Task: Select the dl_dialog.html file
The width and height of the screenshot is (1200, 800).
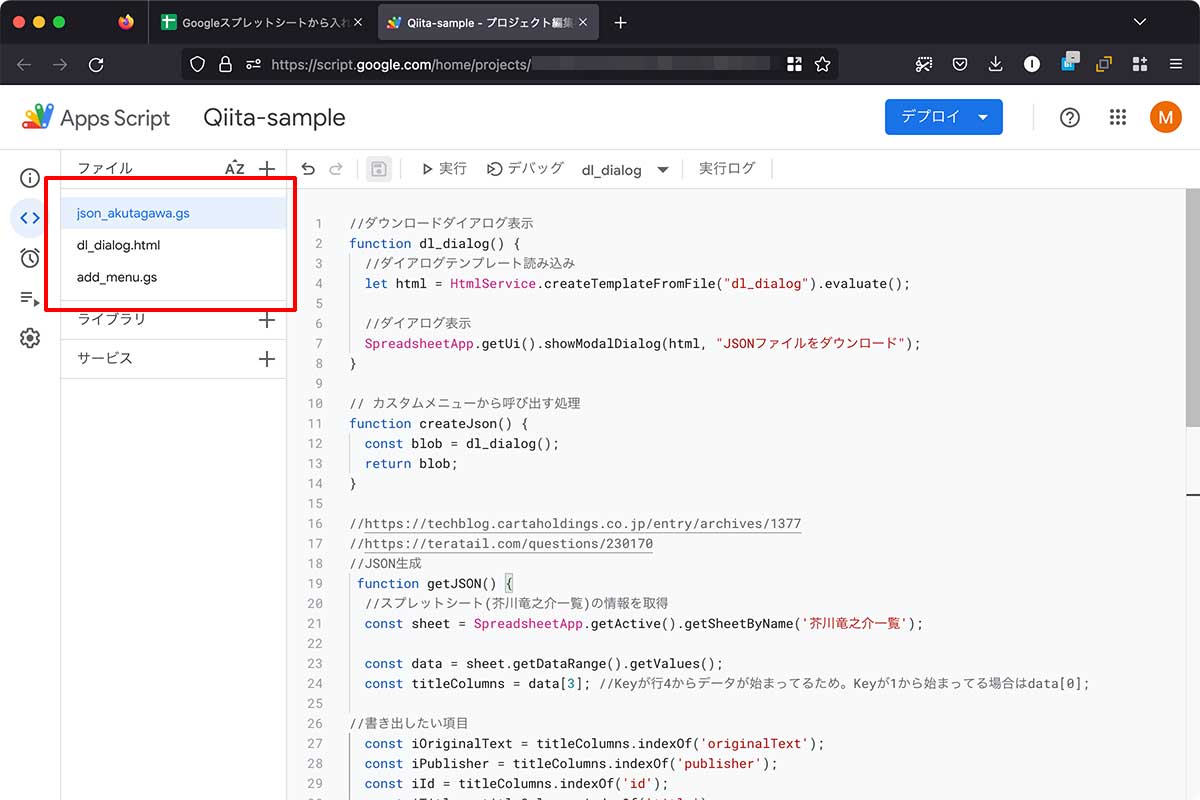Action: pyautogui.click(x=117, y=245)
